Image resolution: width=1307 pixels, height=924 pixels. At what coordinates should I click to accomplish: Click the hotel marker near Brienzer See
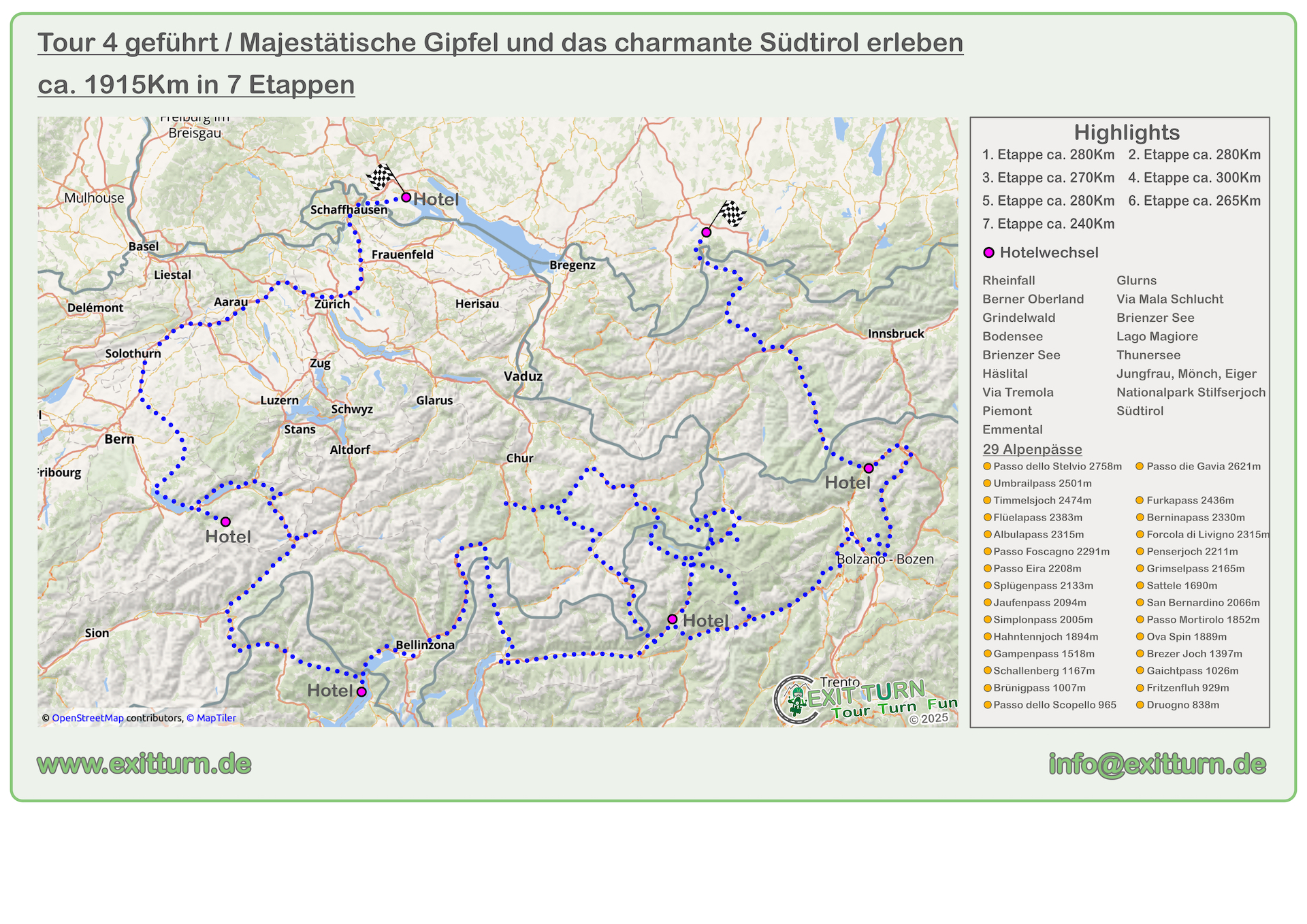pyautogui.click(x=225, y=522)
